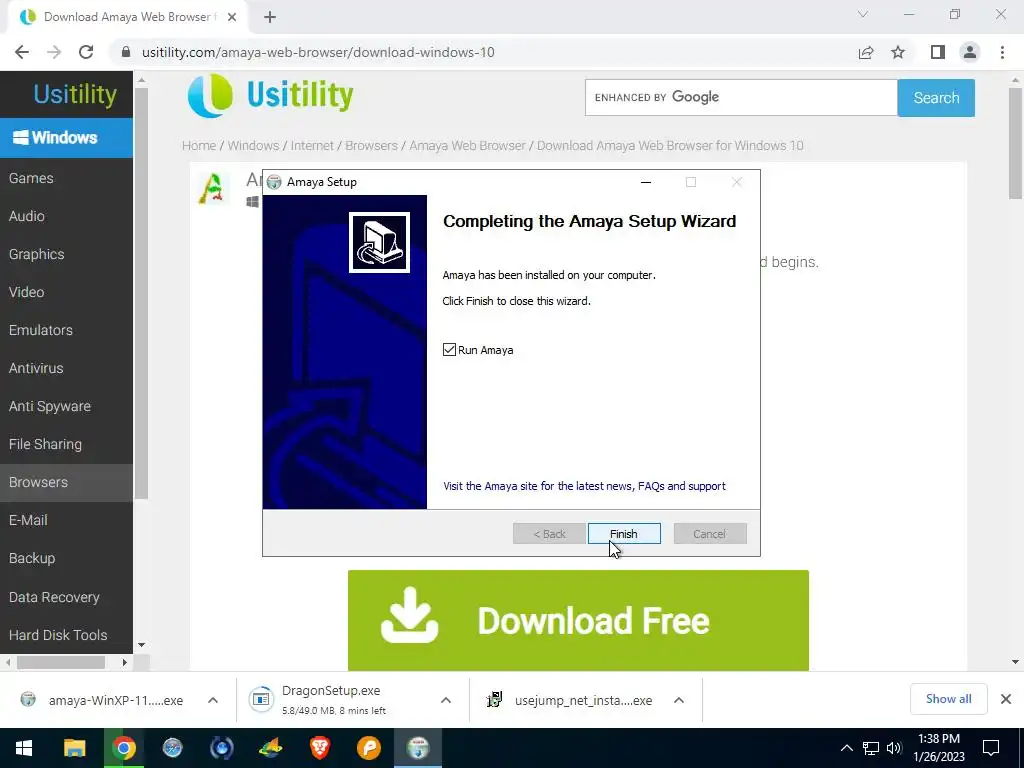Click the Usitility title in sidebar
This screenshot has height=768, width=1024.
75,94
